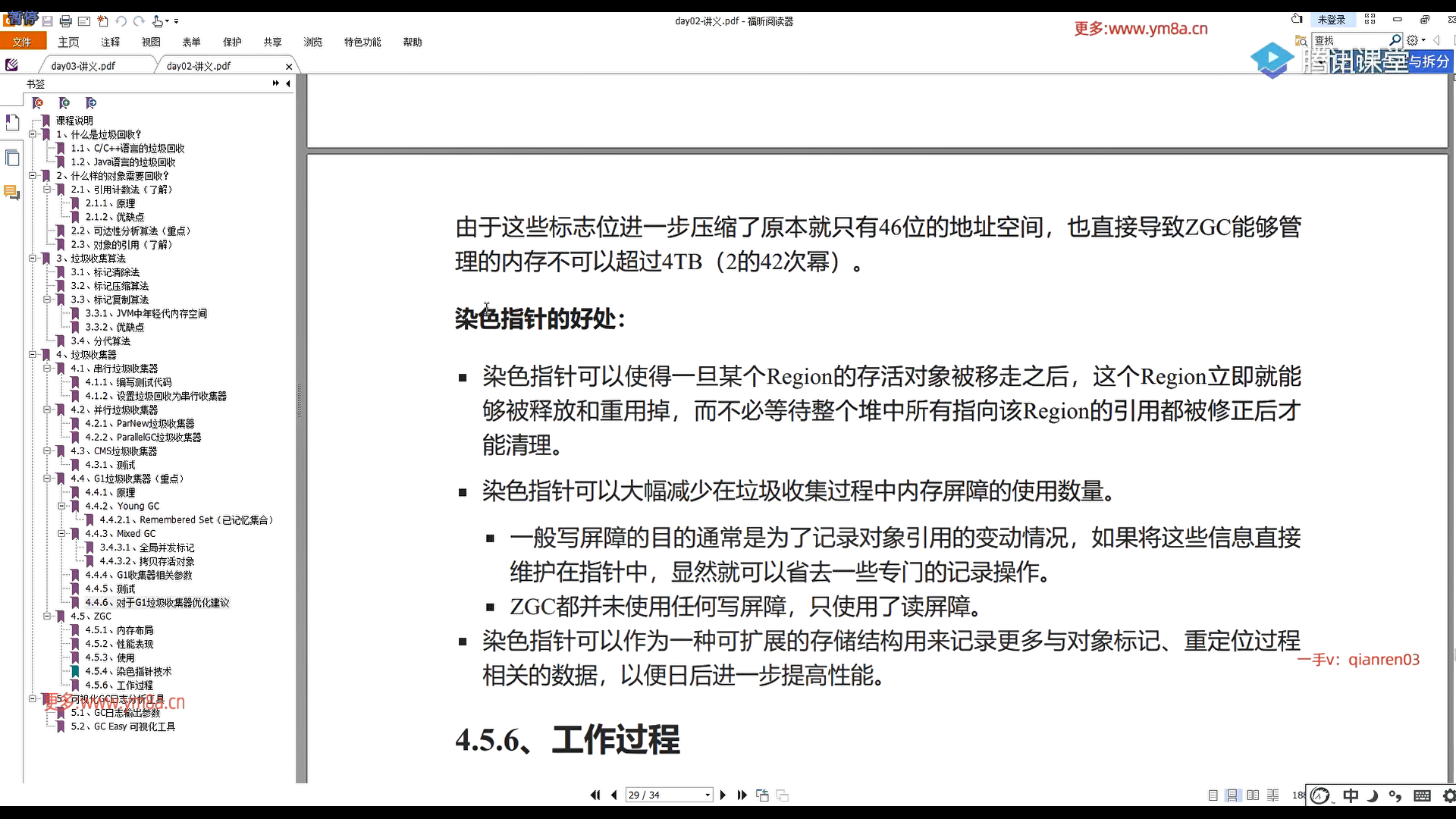Viewport: 1456px width, 819px height.
Task: Collapse the 4.5、ZGC bookmark node
Action: pos(47,616)
